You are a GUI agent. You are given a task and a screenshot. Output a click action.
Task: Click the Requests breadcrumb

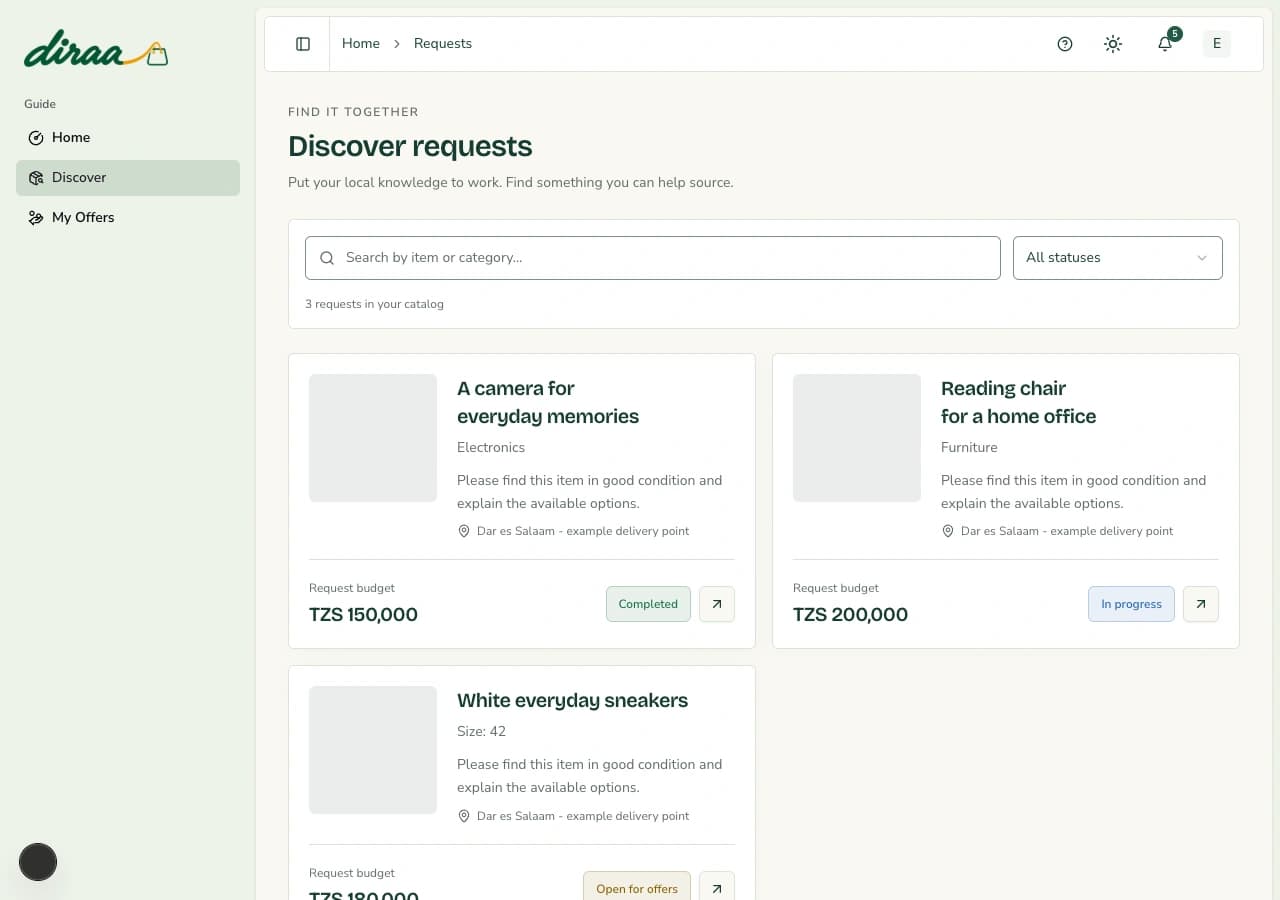443,44
